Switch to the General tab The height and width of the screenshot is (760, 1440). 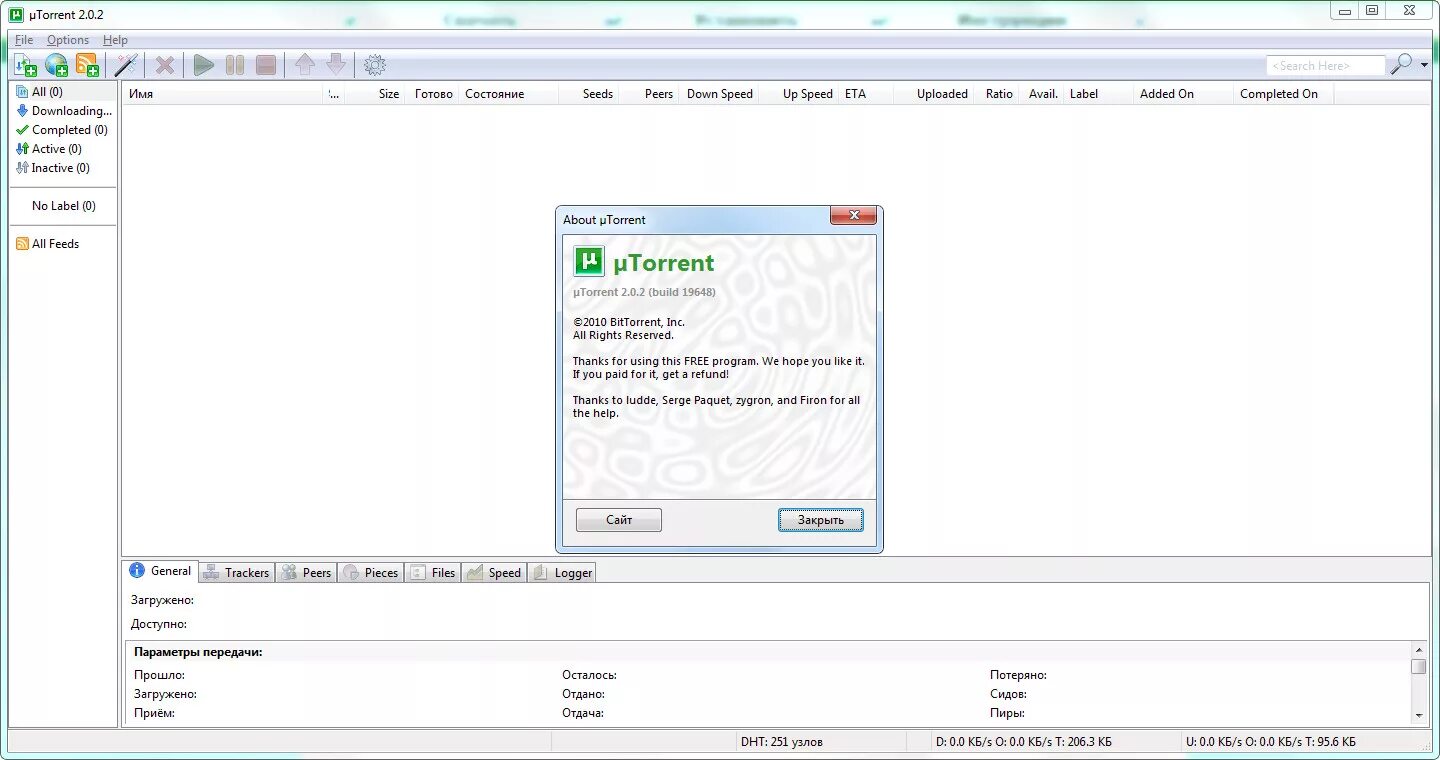(x=161, y=571)
